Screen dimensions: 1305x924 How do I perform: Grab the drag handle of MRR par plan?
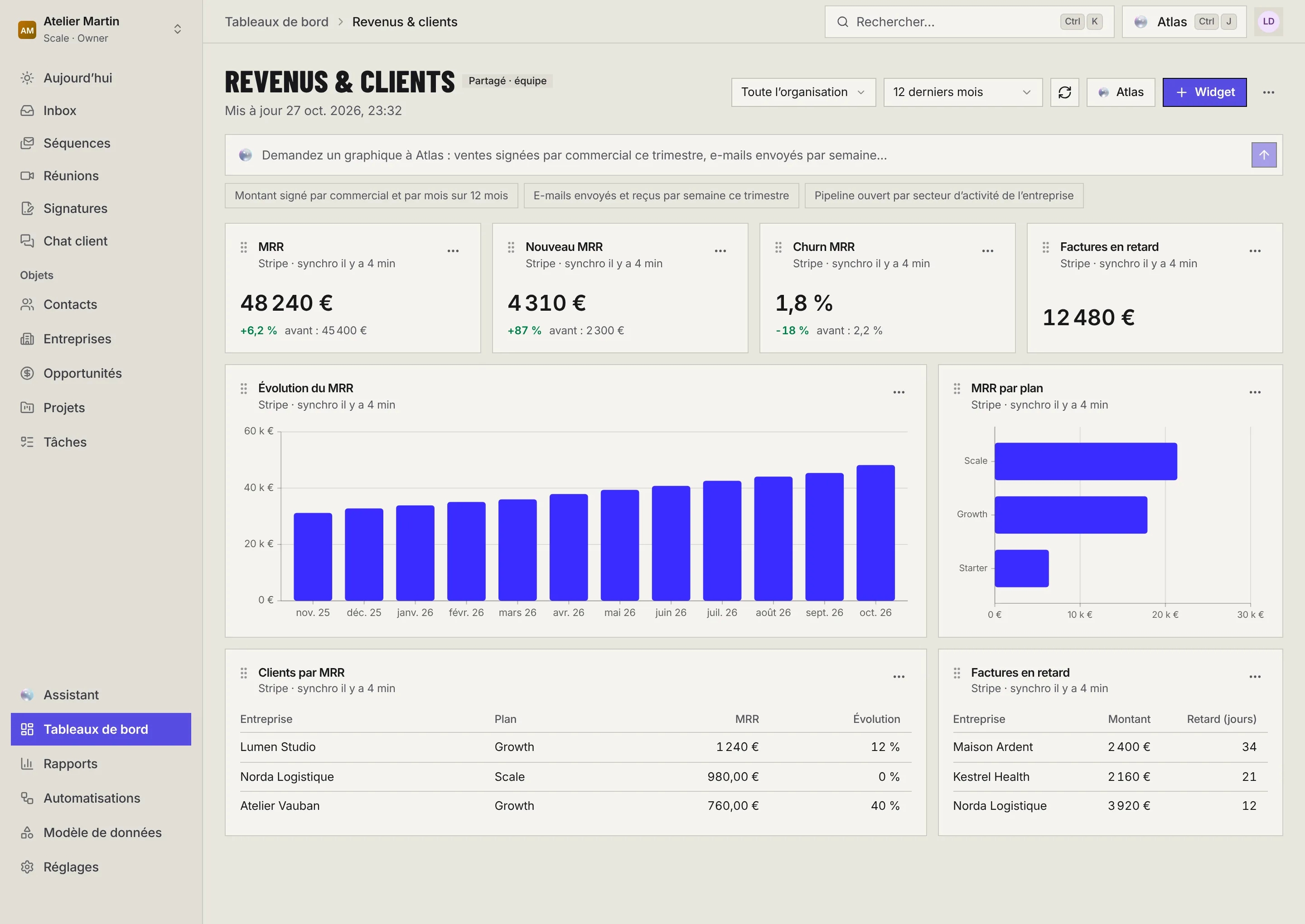tap(957, 389)
